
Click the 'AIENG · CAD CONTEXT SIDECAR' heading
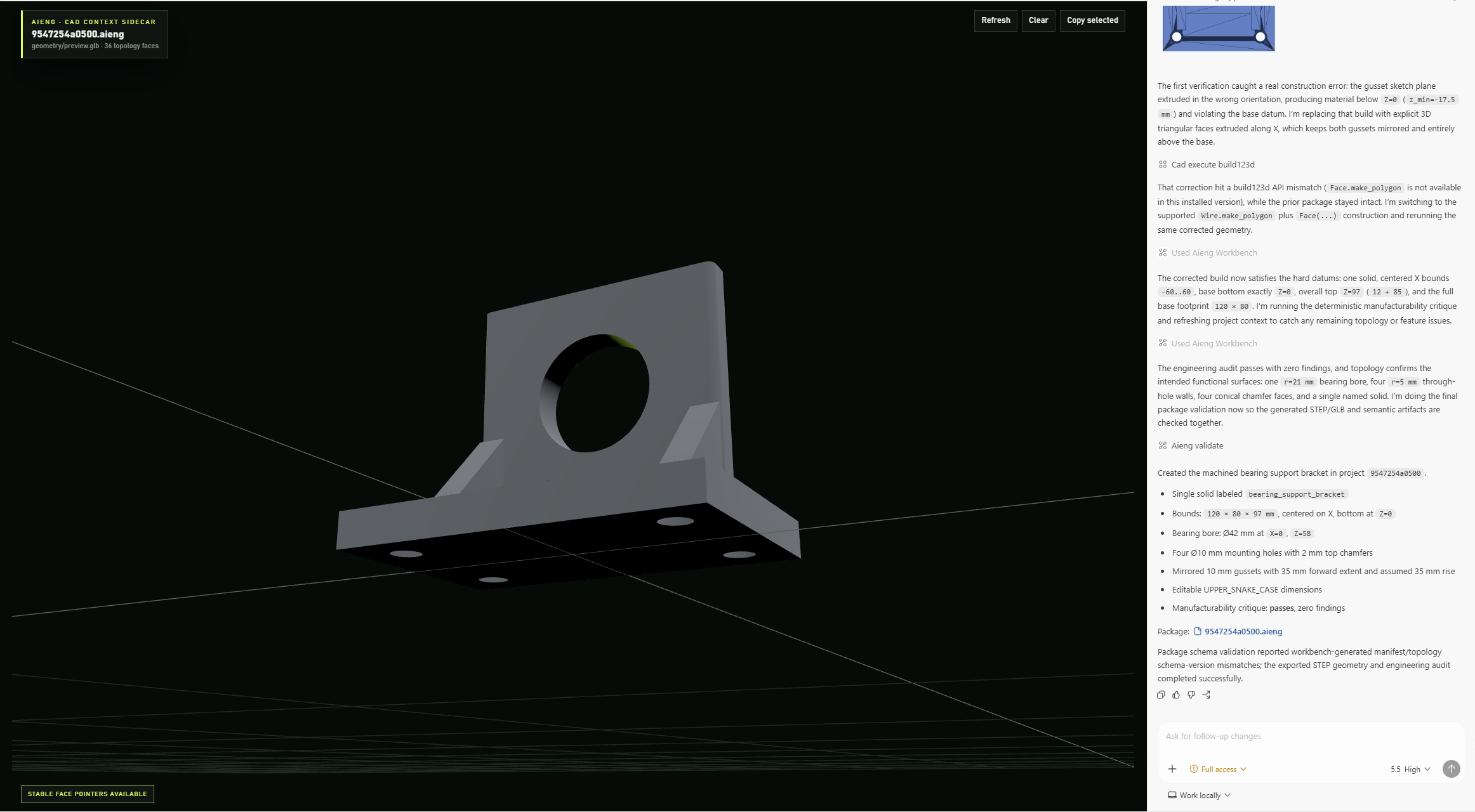point(93,22)
